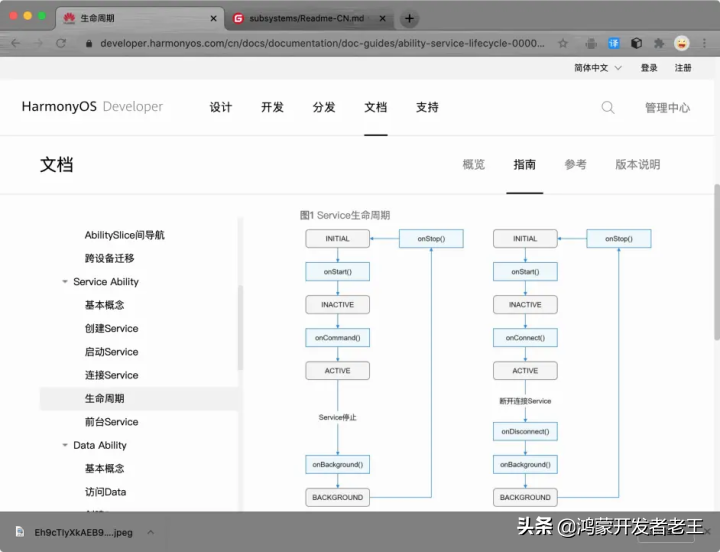This screenshot has width=720, height=552.
Task: Reload the page with the refresh icon
Action: click(61, 43)
